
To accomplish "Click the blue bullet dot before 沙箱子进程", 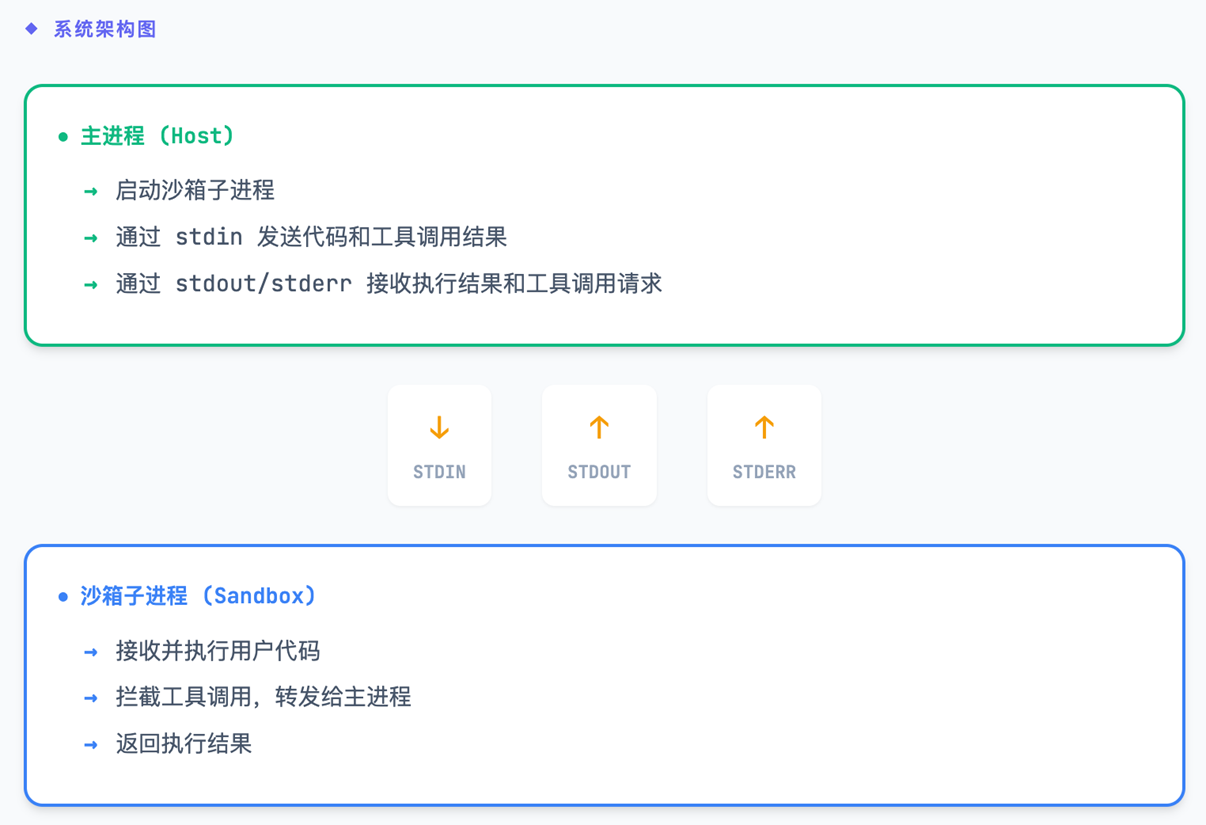I will (63, 597).
